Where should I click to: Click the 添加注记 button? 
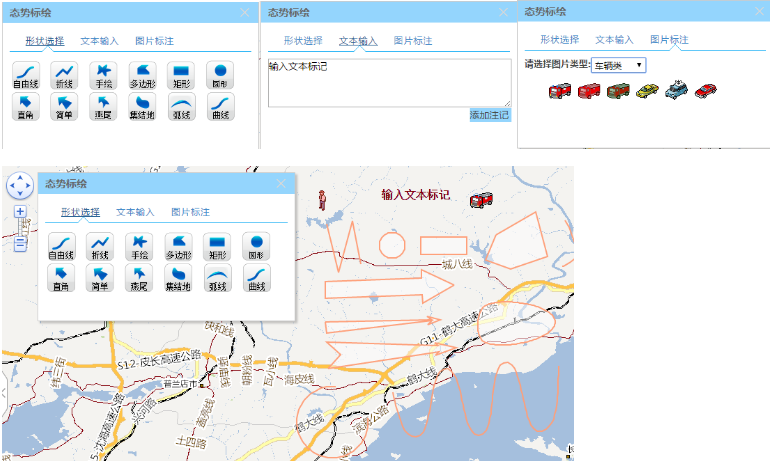coord(490,115)
